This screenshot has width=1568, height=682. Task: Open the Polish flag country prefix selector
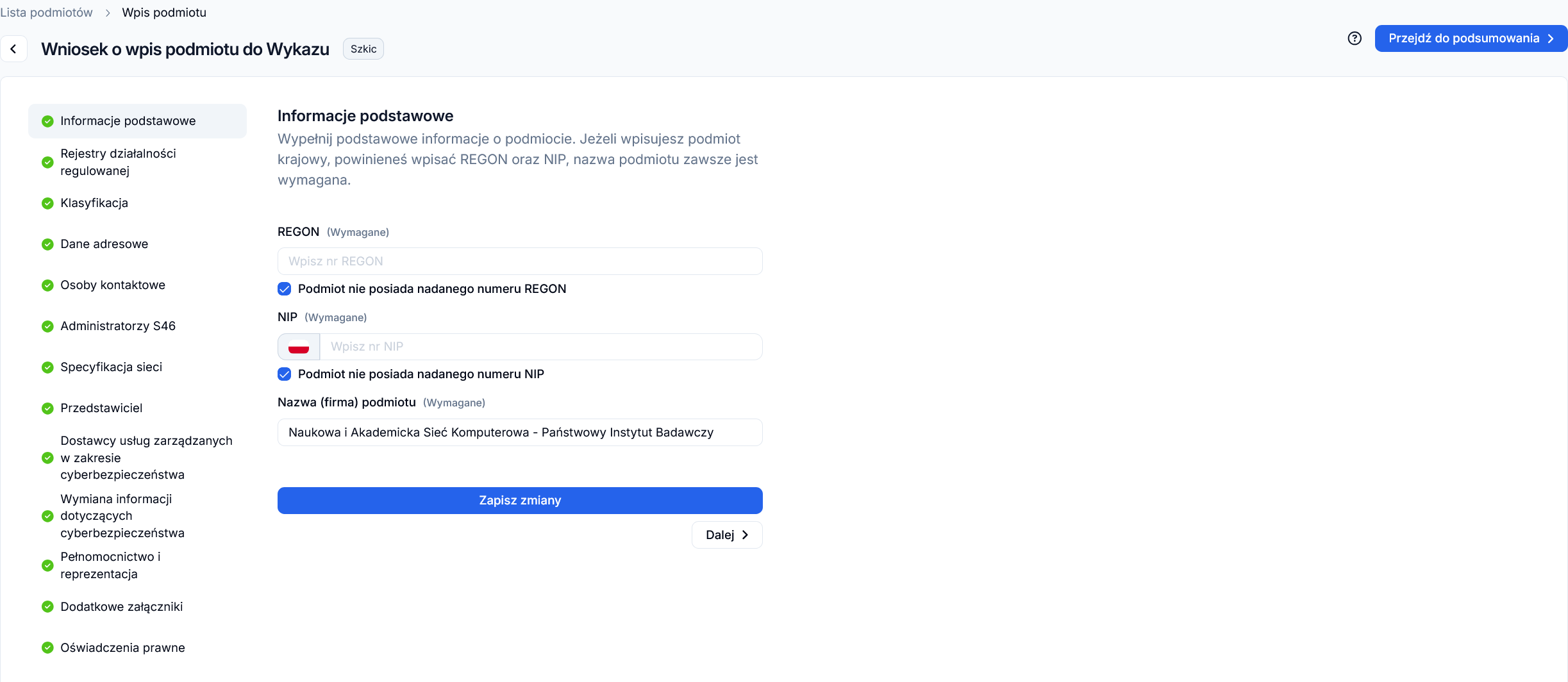pos(299,347)
